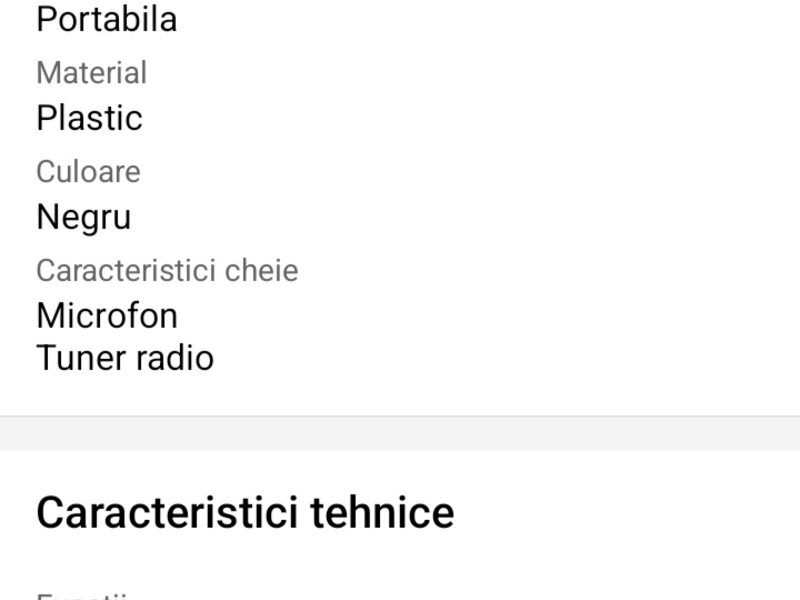Click the bold word Caracteristici in the heading

pyautogui.click(x=168, y=512)
